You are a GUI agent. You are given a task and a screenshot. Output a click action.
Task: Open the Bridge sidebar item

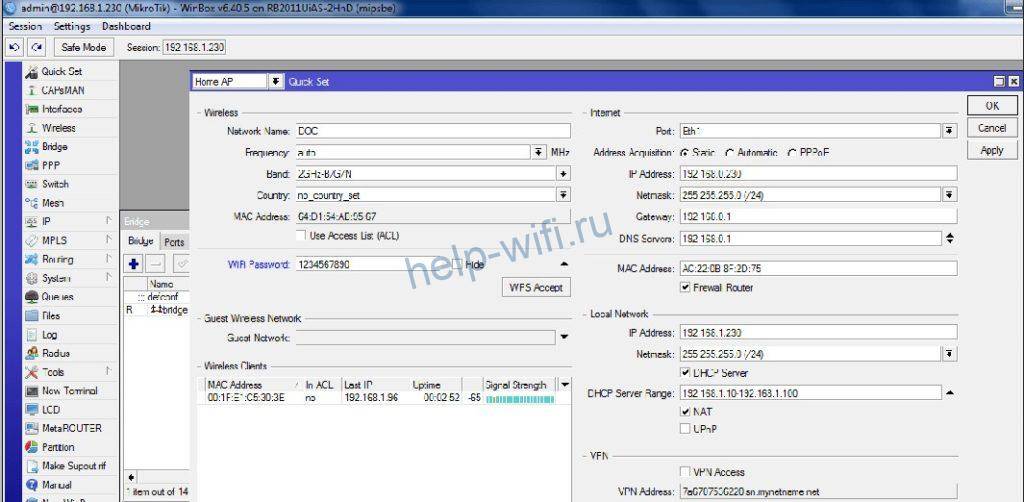(x=54, y=147)
